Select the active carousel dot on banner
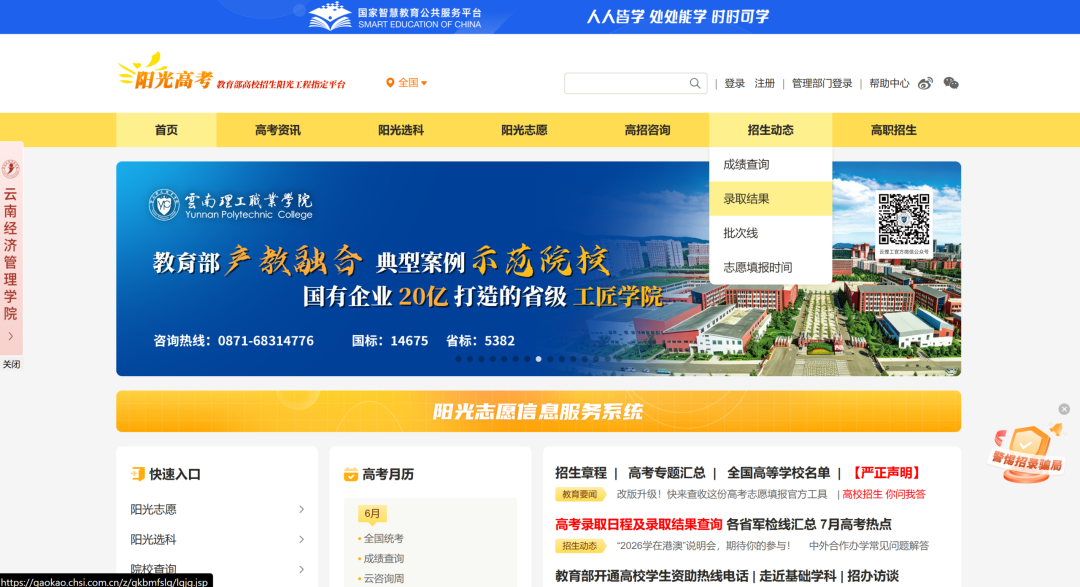 click(539, 359)
